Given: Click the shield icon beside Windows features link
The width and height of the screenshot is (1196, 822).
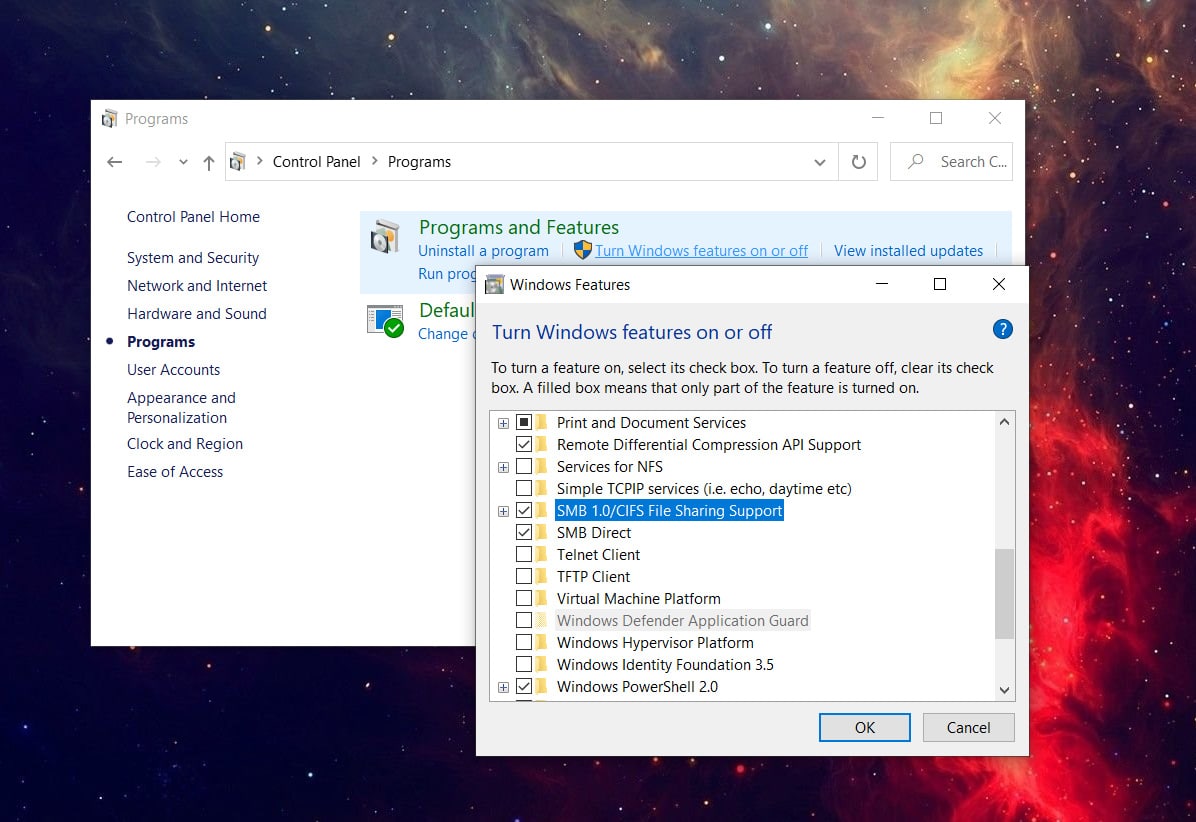Looking at the screenshot, I should [583, 250].
